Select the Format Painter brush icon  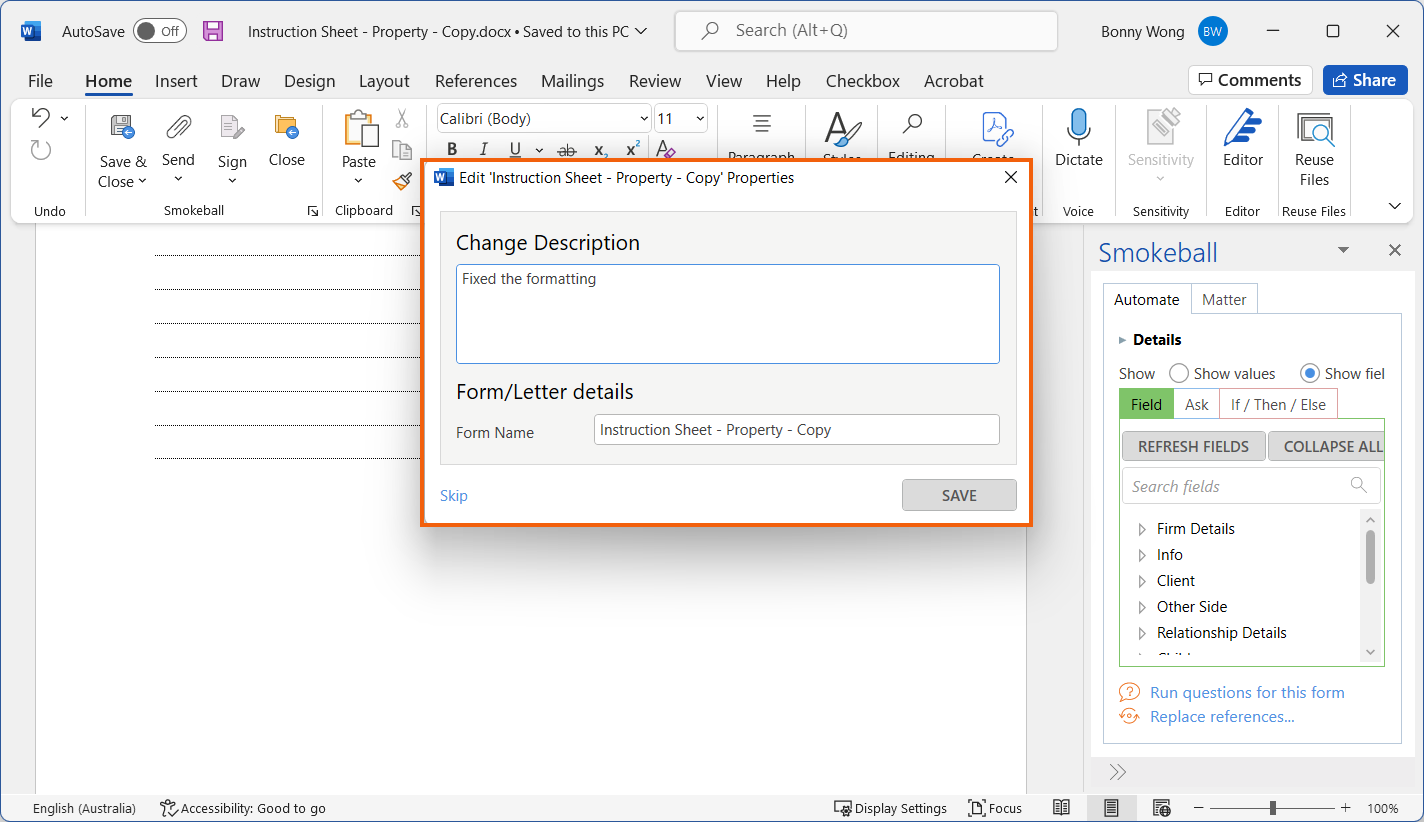click(x=402, y=180)
